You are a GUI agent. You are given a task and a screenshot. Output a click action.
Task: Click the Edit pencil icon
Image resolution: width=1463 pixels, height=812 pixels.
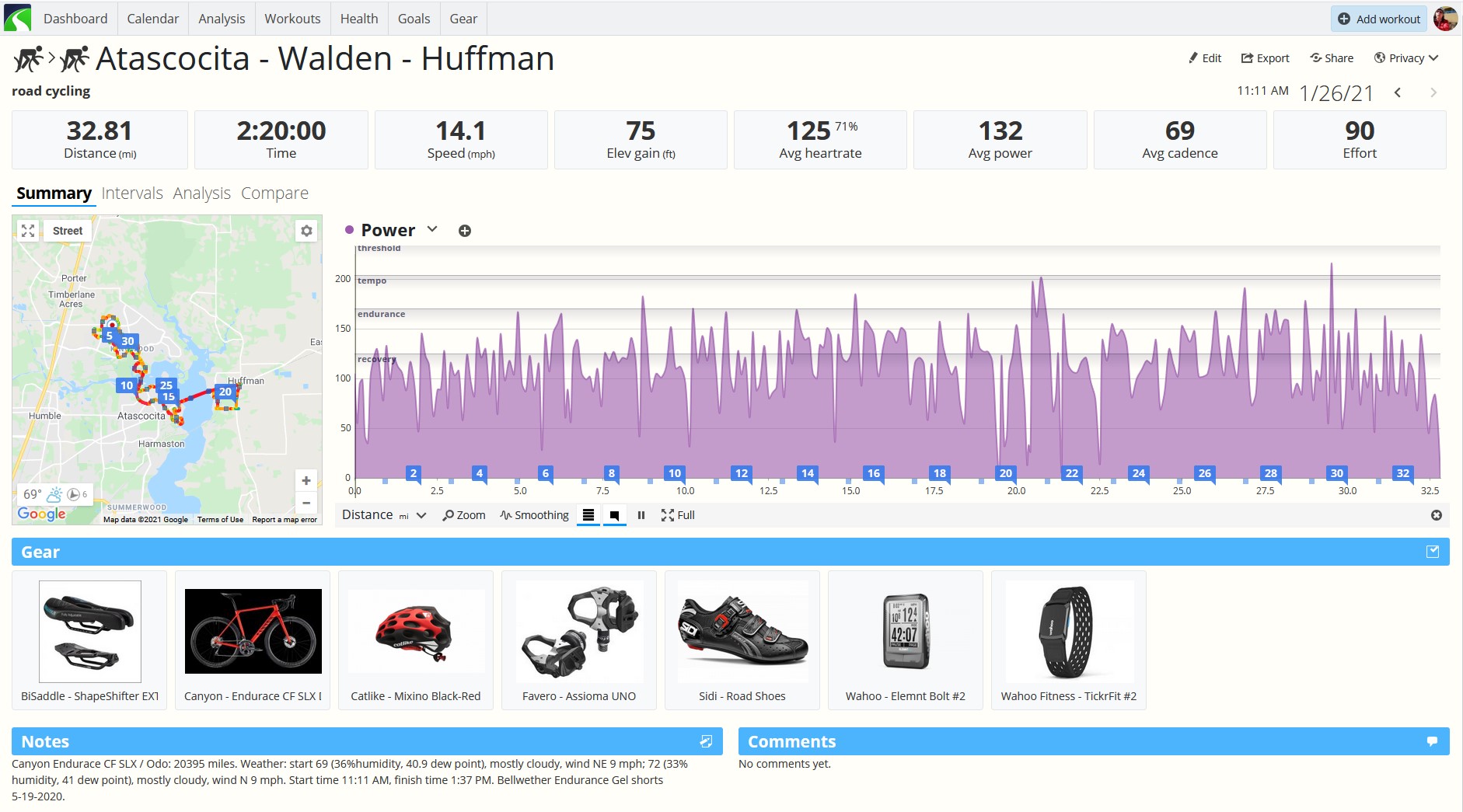pyautogui.click(x=1192, y=58)
